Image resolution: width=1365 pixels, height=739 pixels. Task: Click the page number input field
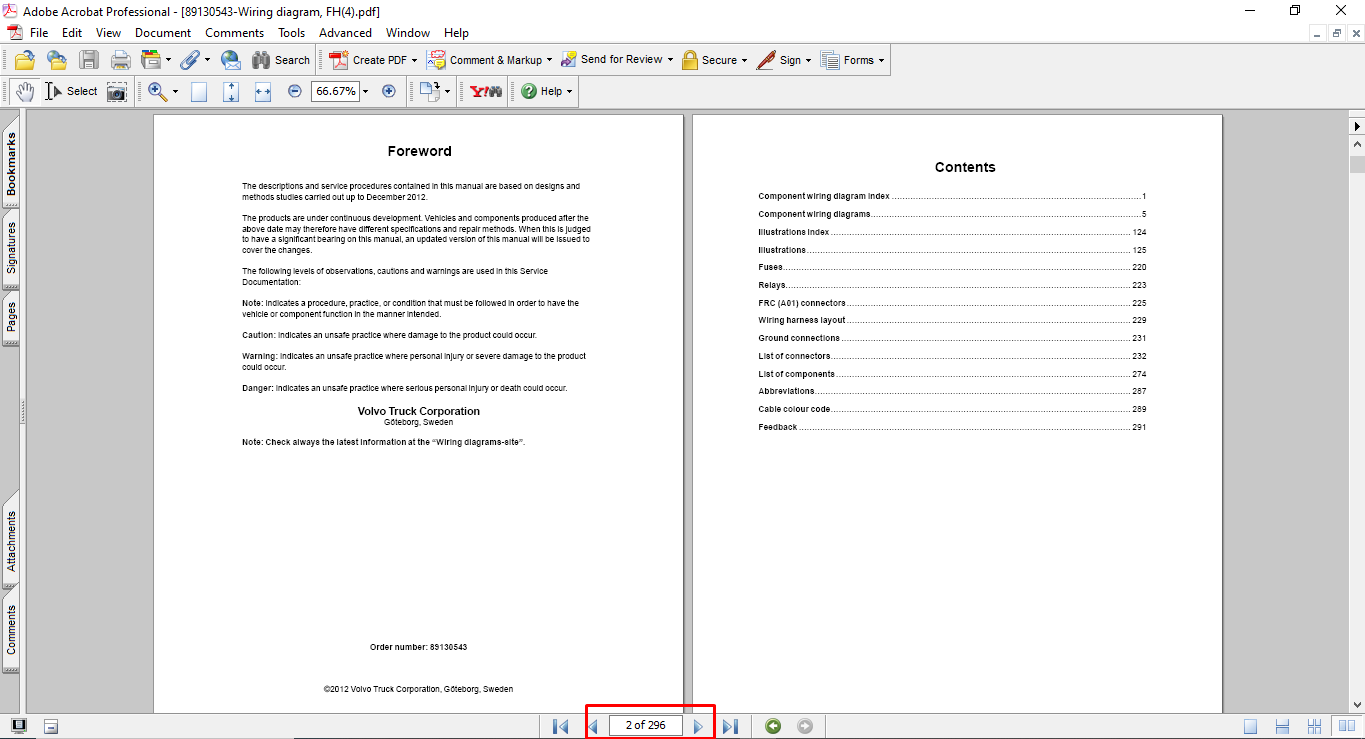click(x=645, y=726)
